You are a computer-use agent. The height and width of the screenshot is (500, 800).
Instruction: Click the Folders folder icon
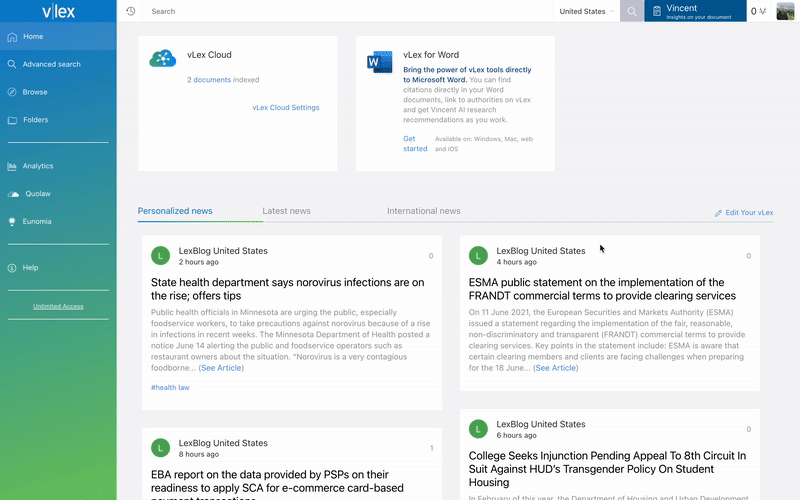pos(12,120)
